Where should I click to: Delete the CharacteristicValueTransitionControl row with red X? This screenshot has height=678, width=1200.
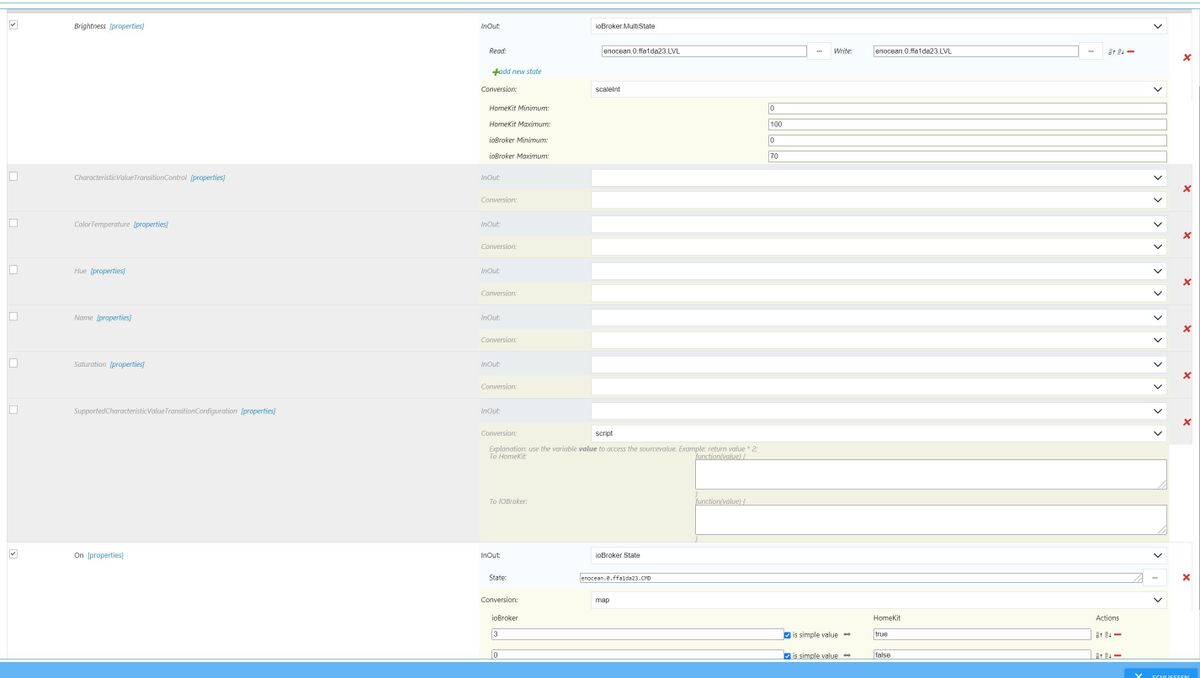[1186, 189]
